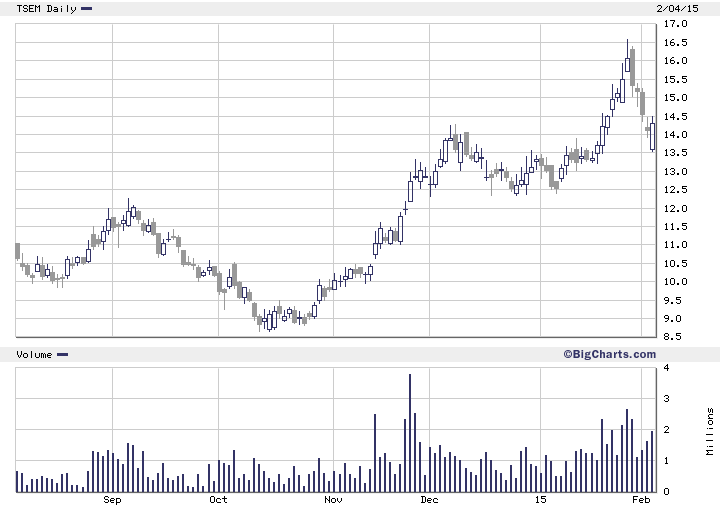The image size is (720, 510).
Task: Select the 16.5 price axis label
Action: click(675, 42)
